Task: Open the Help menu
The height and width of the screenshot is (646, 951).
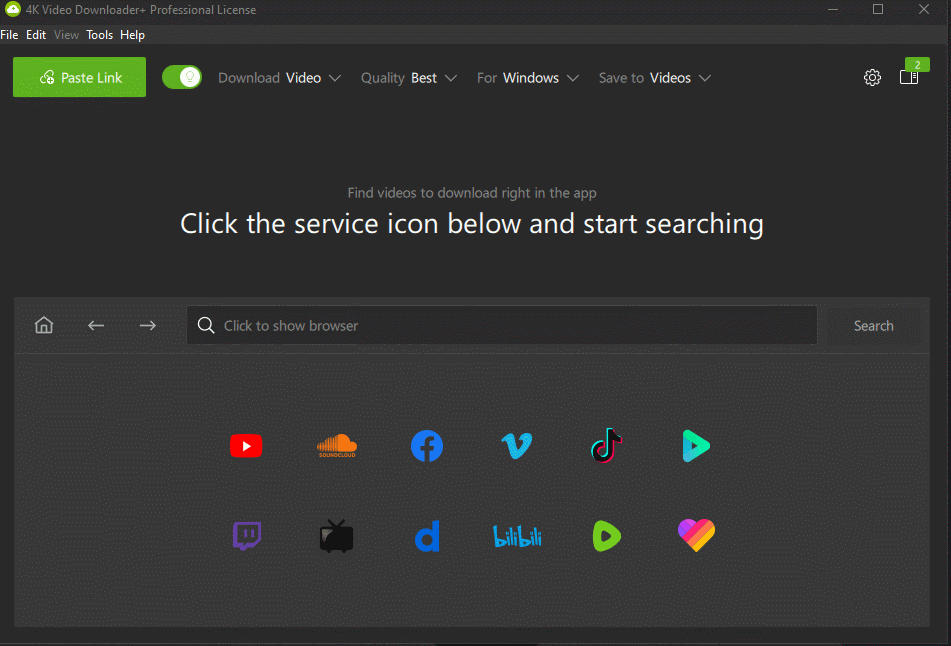Action: tap(132, 35)
